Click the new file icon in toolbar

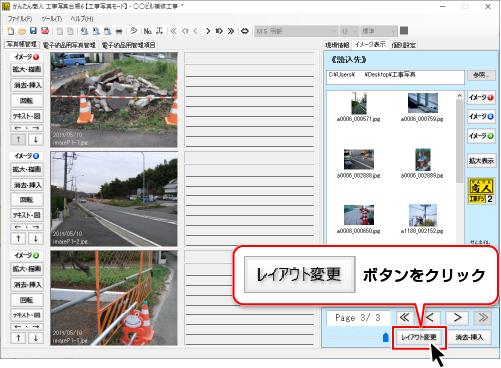pos(11,31)
